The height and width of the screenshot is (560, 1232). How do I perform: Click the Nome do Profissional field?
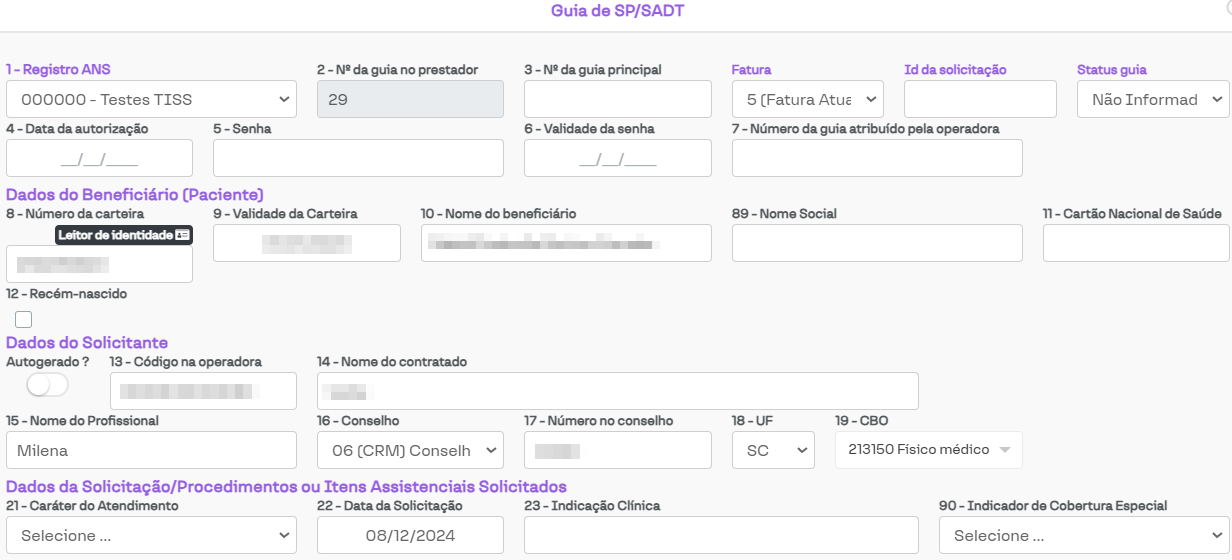pos(151,451)
